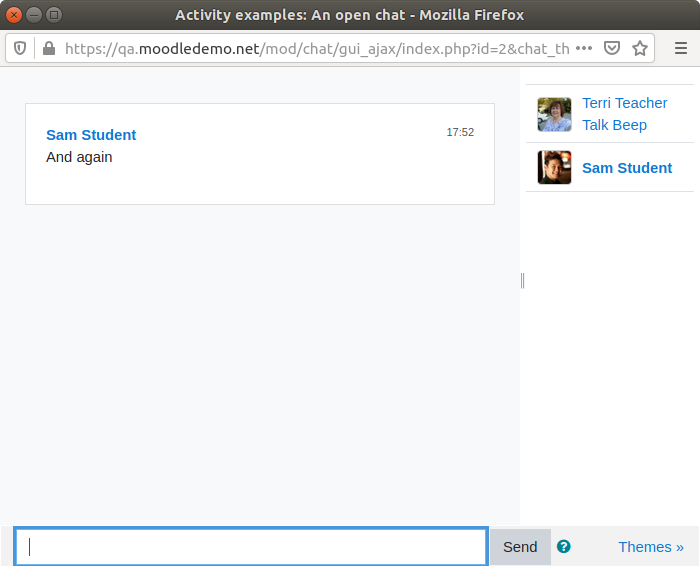
Task: Save page to Pocket icon
Action: (611, 48)
